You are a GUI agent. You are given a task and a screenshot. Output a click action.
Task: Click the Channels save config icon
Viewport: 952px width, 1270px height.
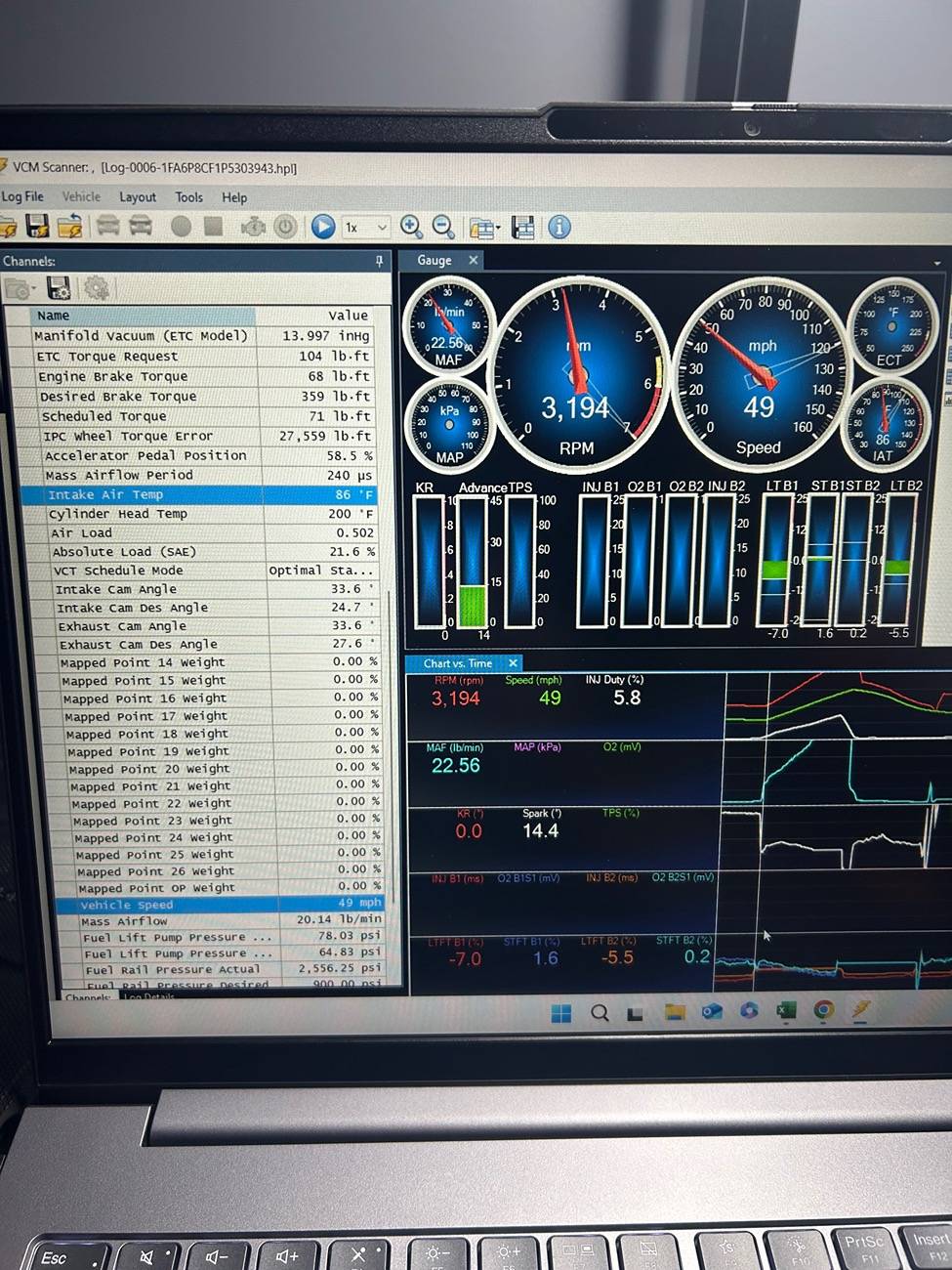click(59, 287)
